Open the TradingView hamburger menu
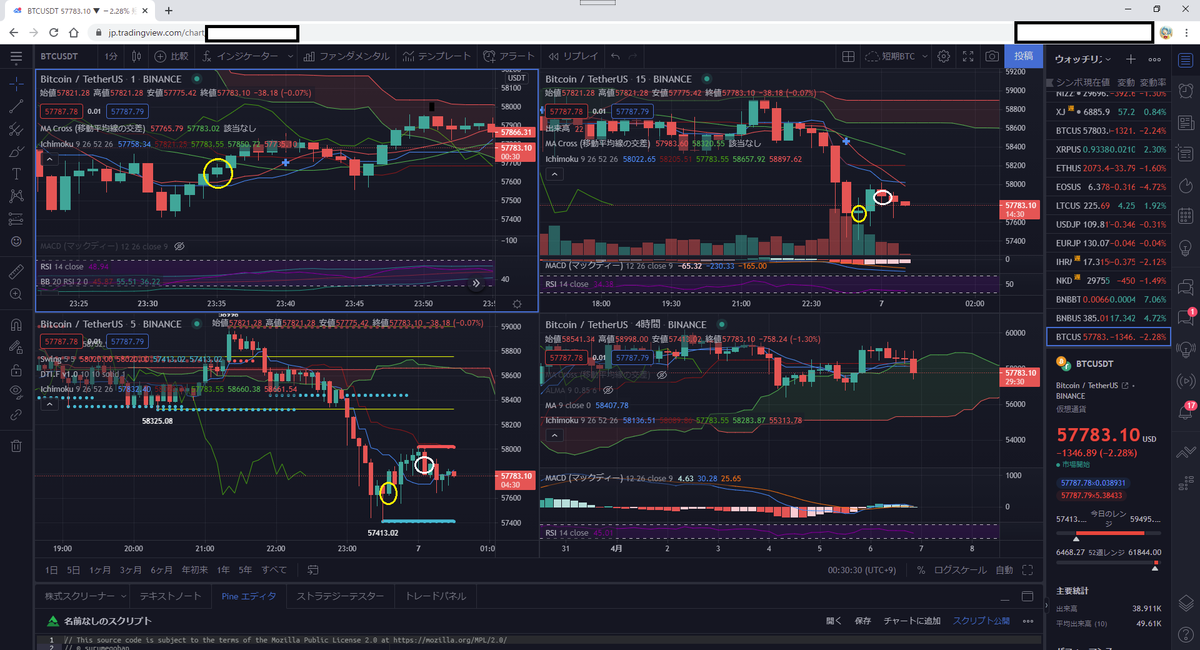This screenshot has width=1200, height=650. (x=16, y=56)
